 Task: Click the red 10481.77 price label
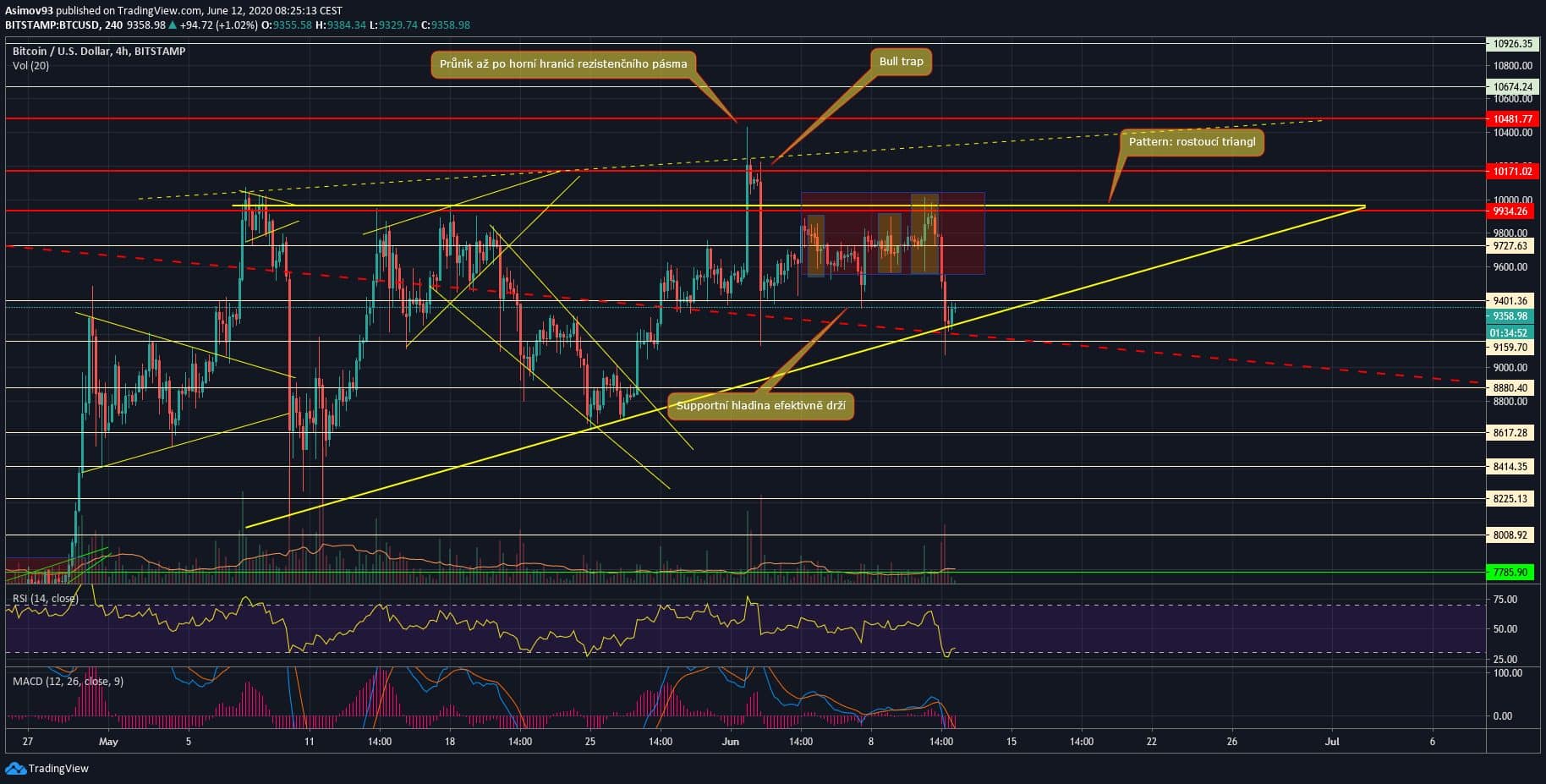[1510, 119]
